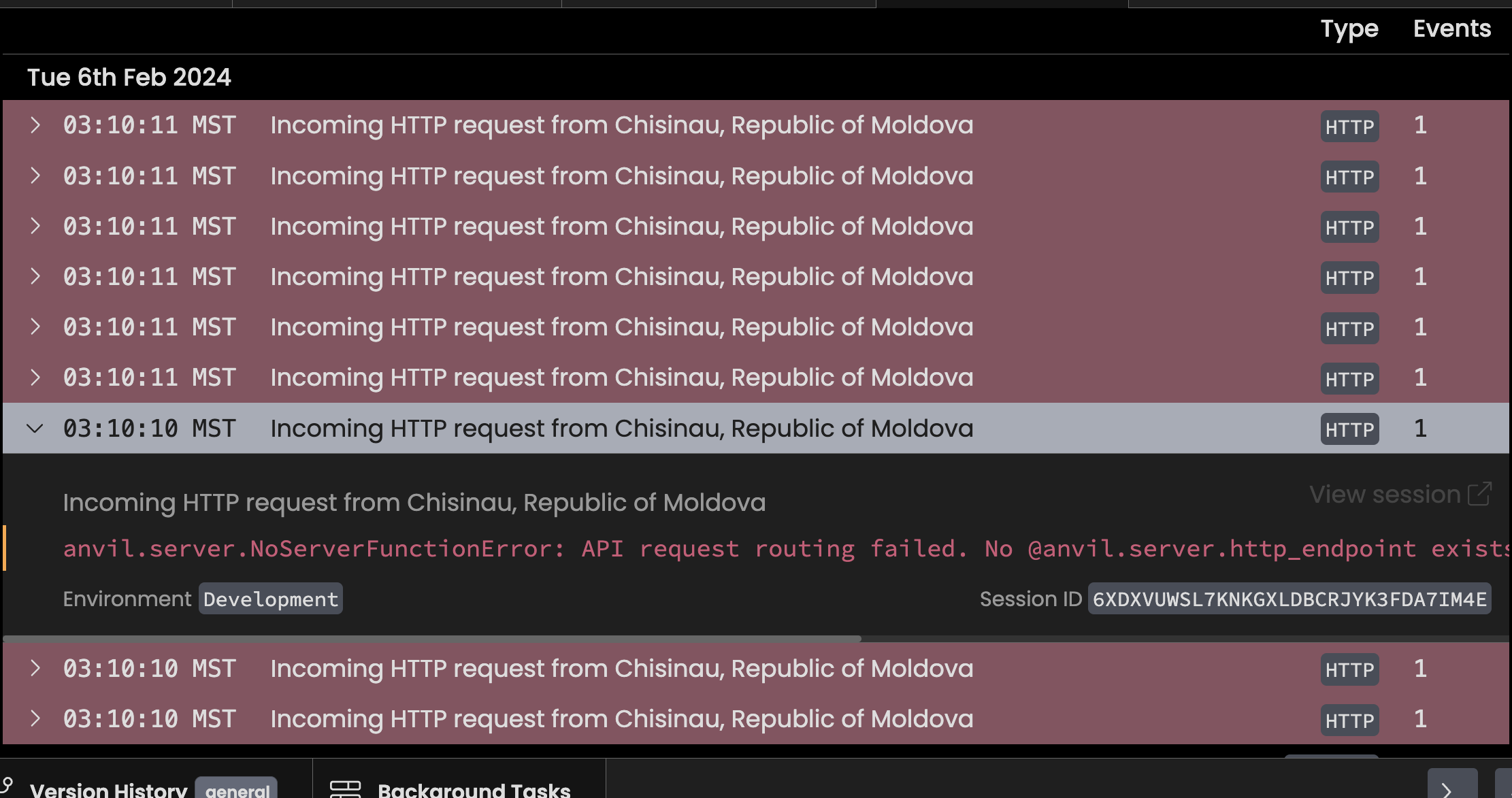1512x798 pixels.
Task: Click the right arrow button in bottom bar
Action: 1452,786
